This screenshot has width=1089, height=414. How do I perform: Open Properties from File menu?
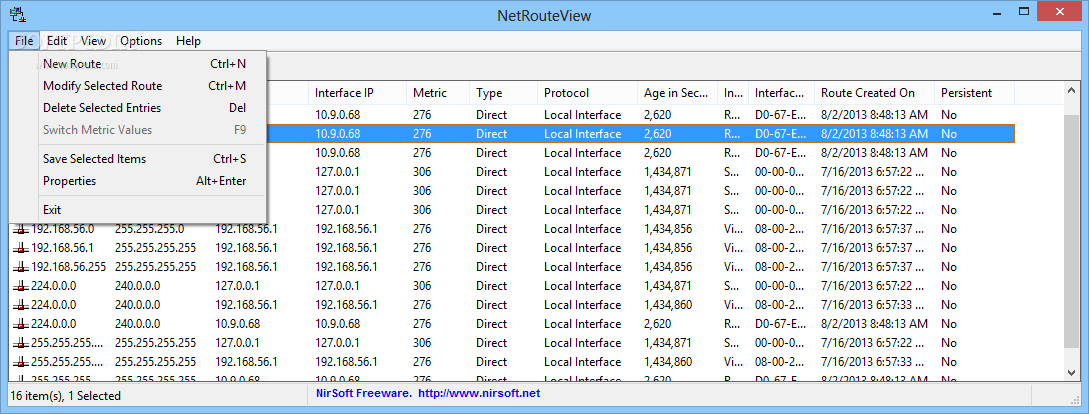(x=138, y=181)
